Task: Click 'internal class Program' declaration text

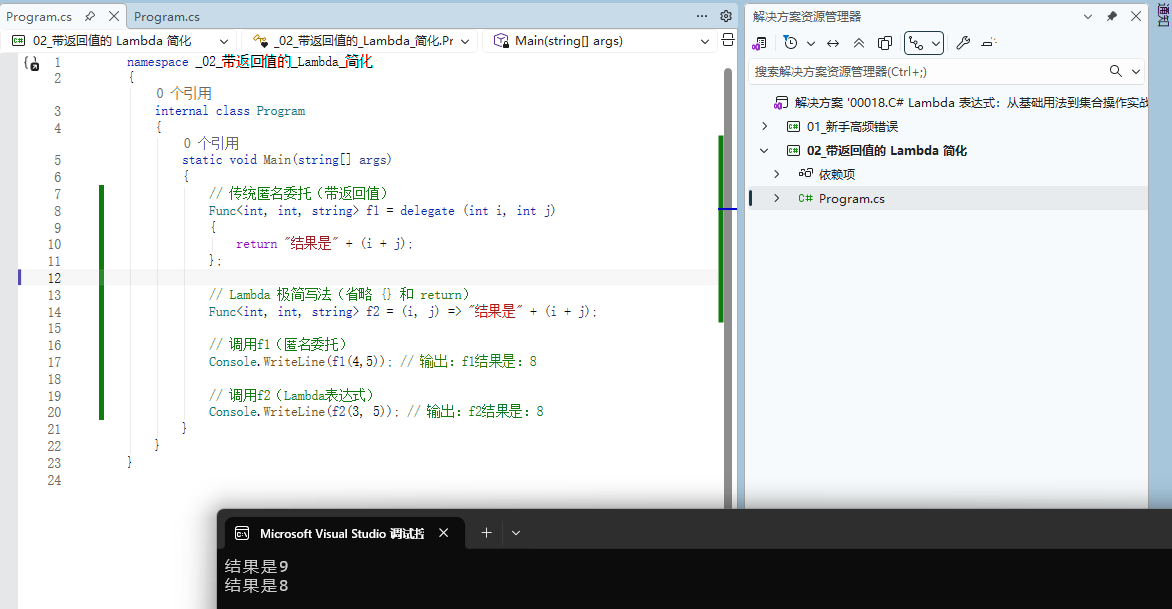Action: [x=230, y=111]
